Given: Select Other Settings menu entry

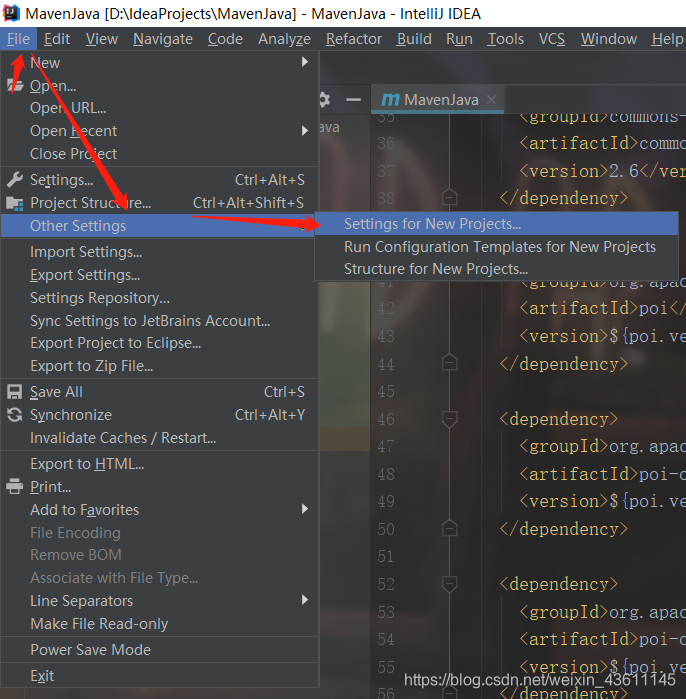Looking at the screenshot, I should [160, 226].
